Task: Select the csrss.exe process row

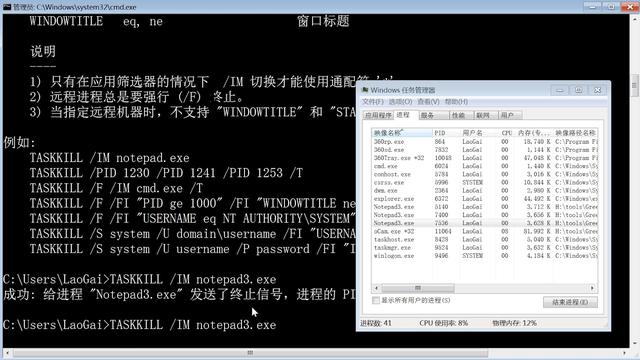Action: (485, 182)
